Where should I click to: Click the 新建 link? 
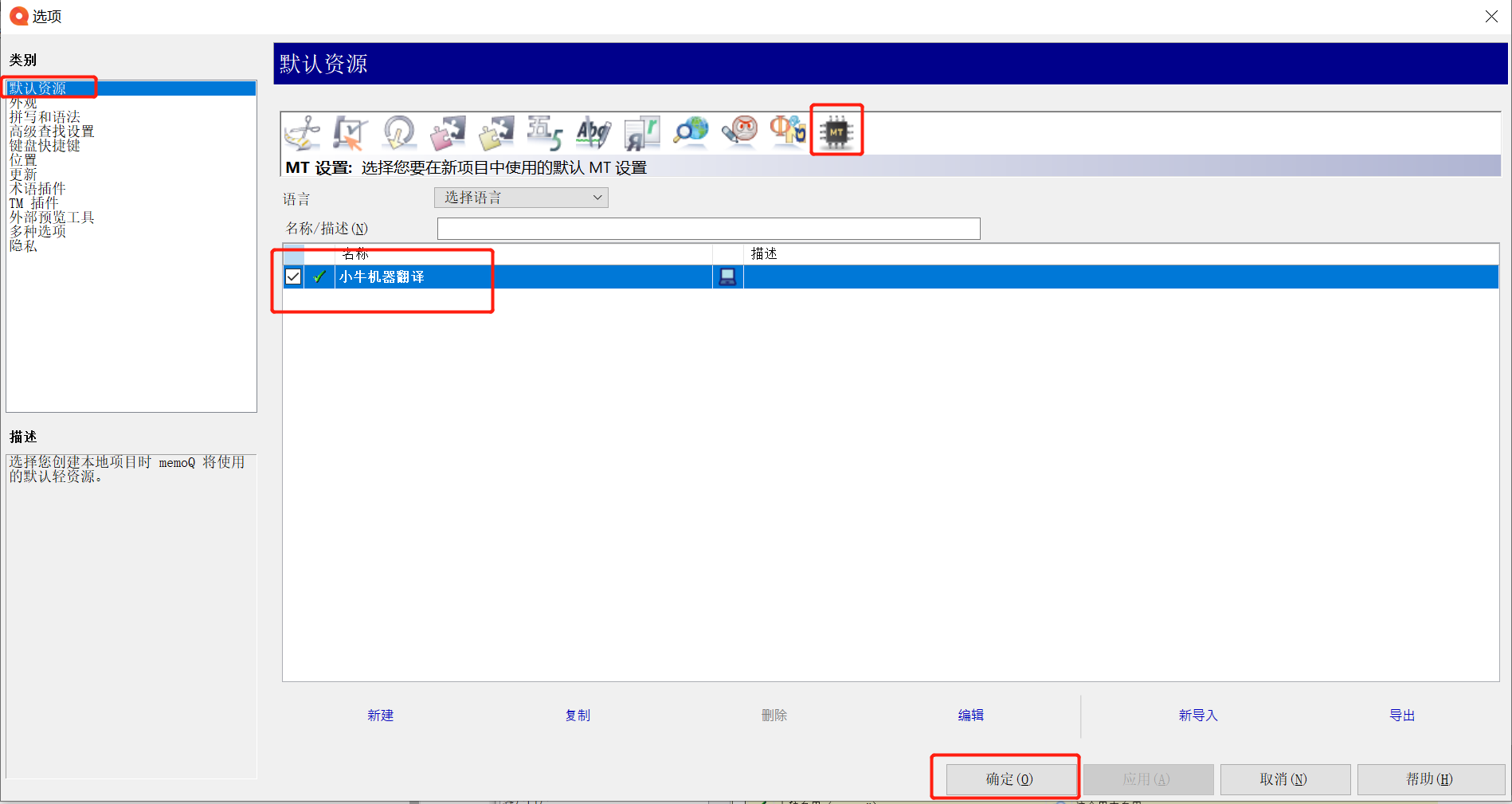pyautogui.click(x=381, y=716)
